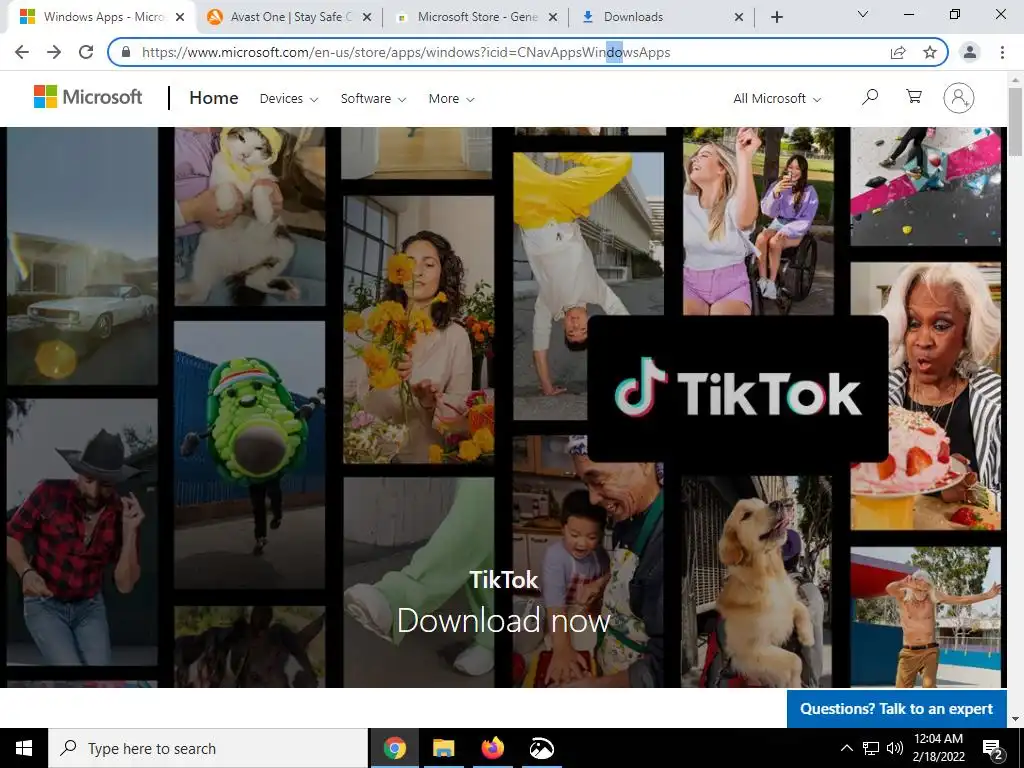Open the tab search chevron
This screenshot has width=1024, height=768.
[x=862, y=14]
